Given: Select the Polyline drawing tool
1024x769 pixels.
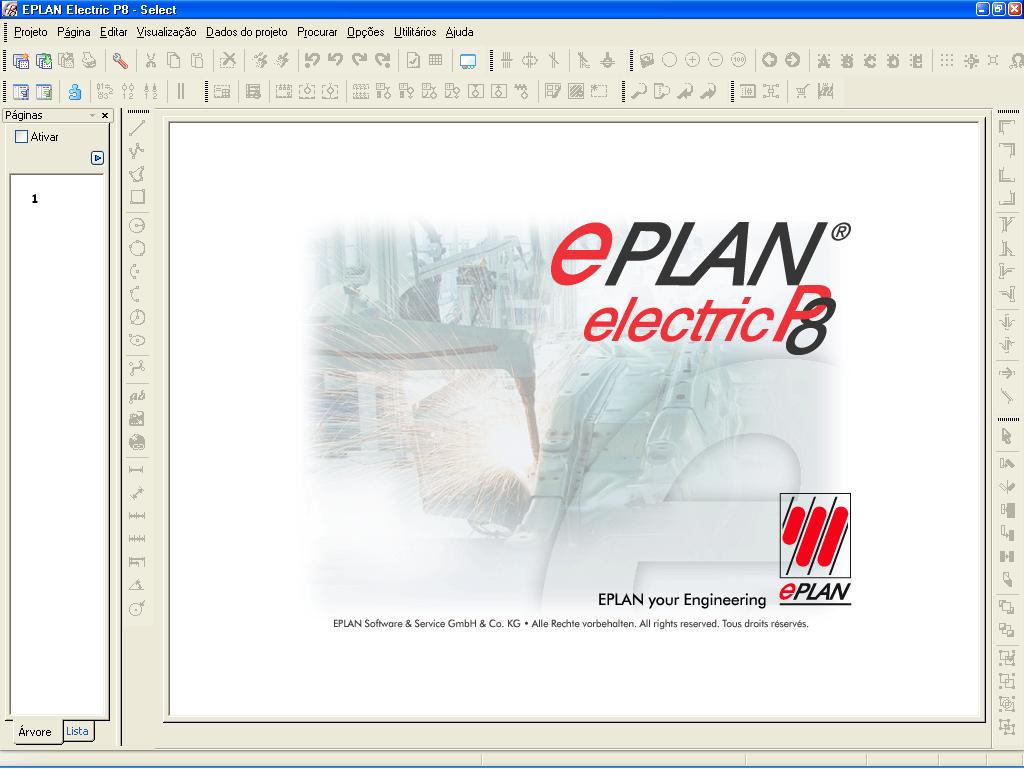Looking at the screenshot, I should pos(136,151).
